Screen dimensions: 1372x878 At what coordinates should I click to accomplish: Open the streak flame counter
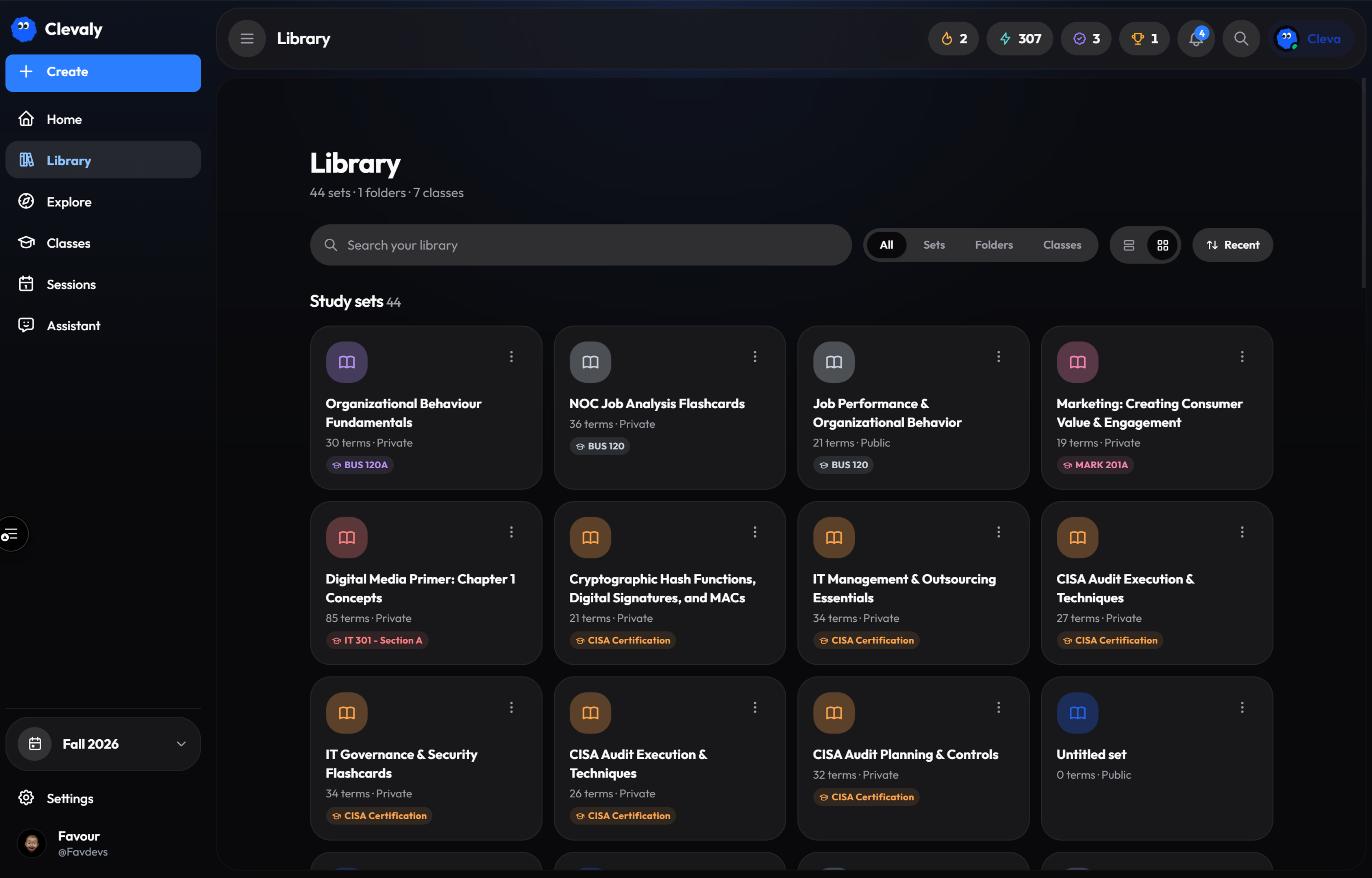coord(953,39)
